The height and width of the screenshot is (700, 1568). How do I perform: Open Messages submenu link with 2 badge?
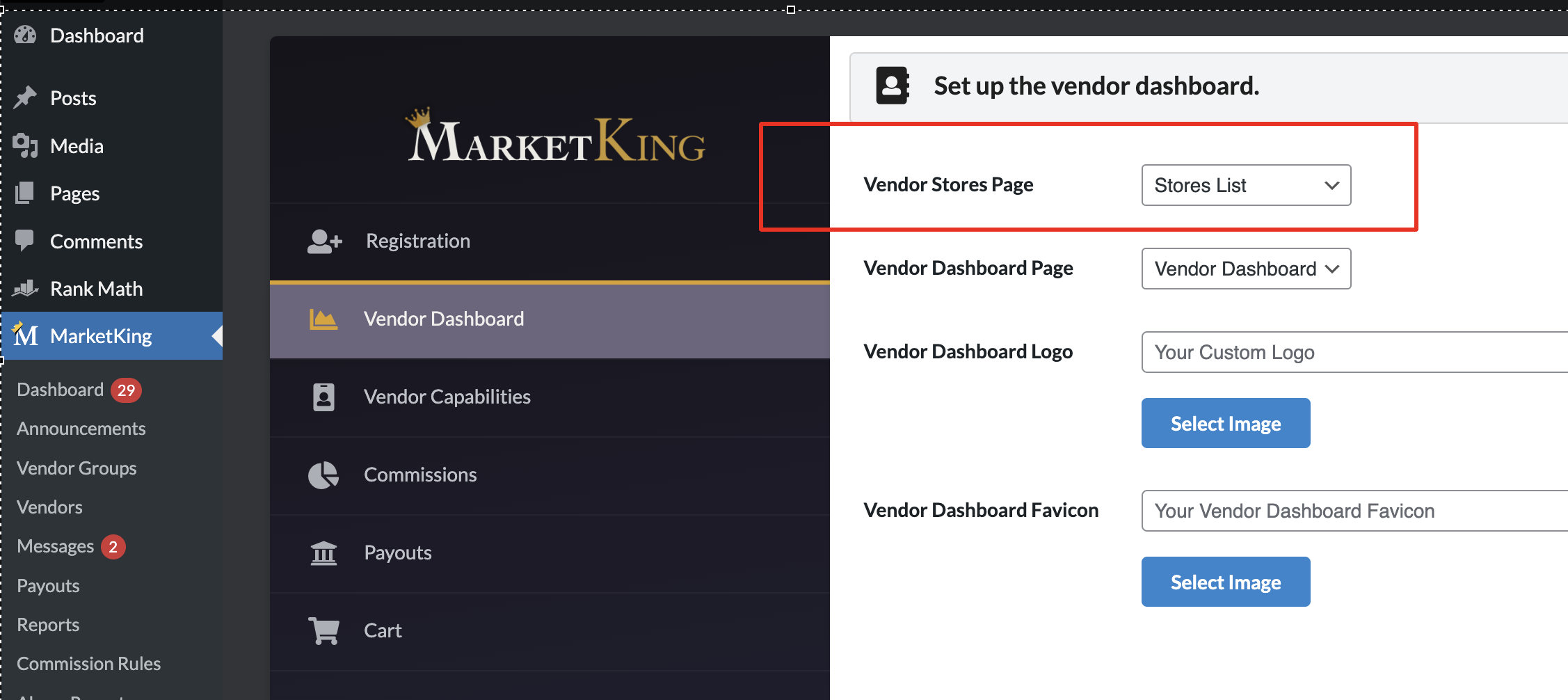click(71, 546)
